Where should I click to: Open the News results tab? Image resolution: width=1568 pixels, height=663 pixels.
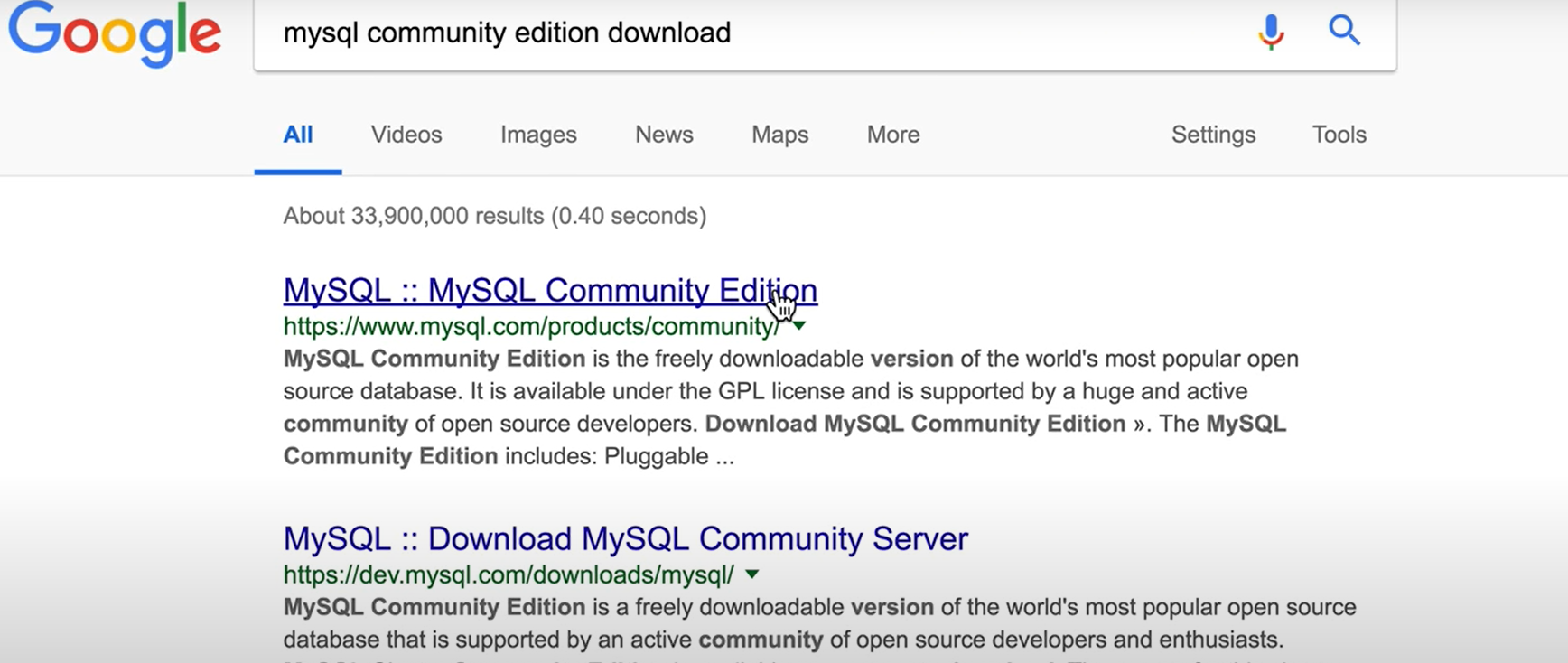(664, 135)
